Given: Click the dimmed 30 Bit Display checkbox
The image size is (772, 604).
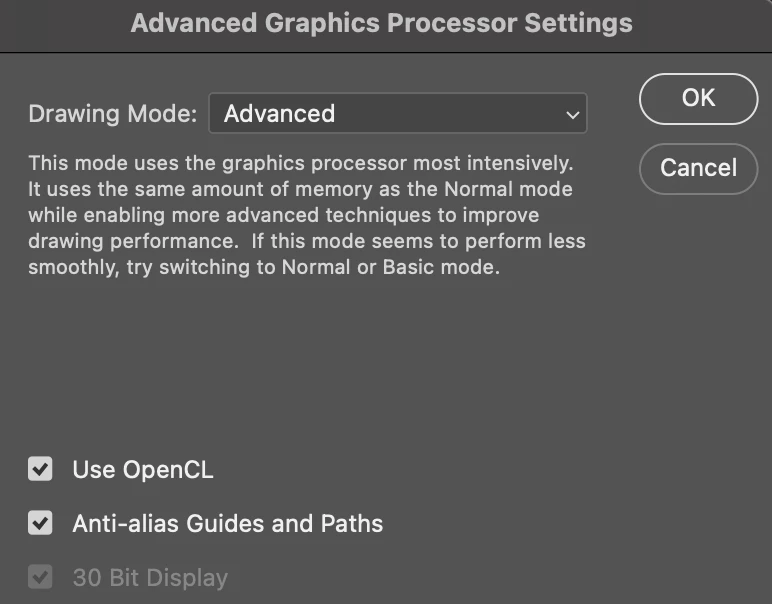Looking at the screenshot, I should (x=40, y=577).
